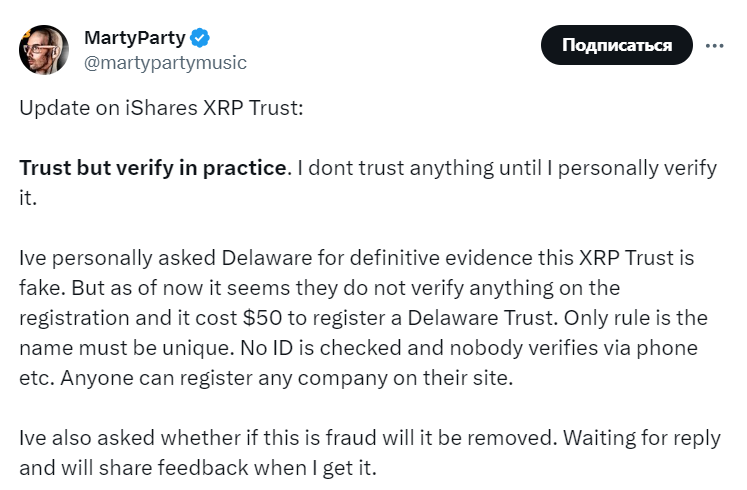Click the Подписаться follow button

616,45
